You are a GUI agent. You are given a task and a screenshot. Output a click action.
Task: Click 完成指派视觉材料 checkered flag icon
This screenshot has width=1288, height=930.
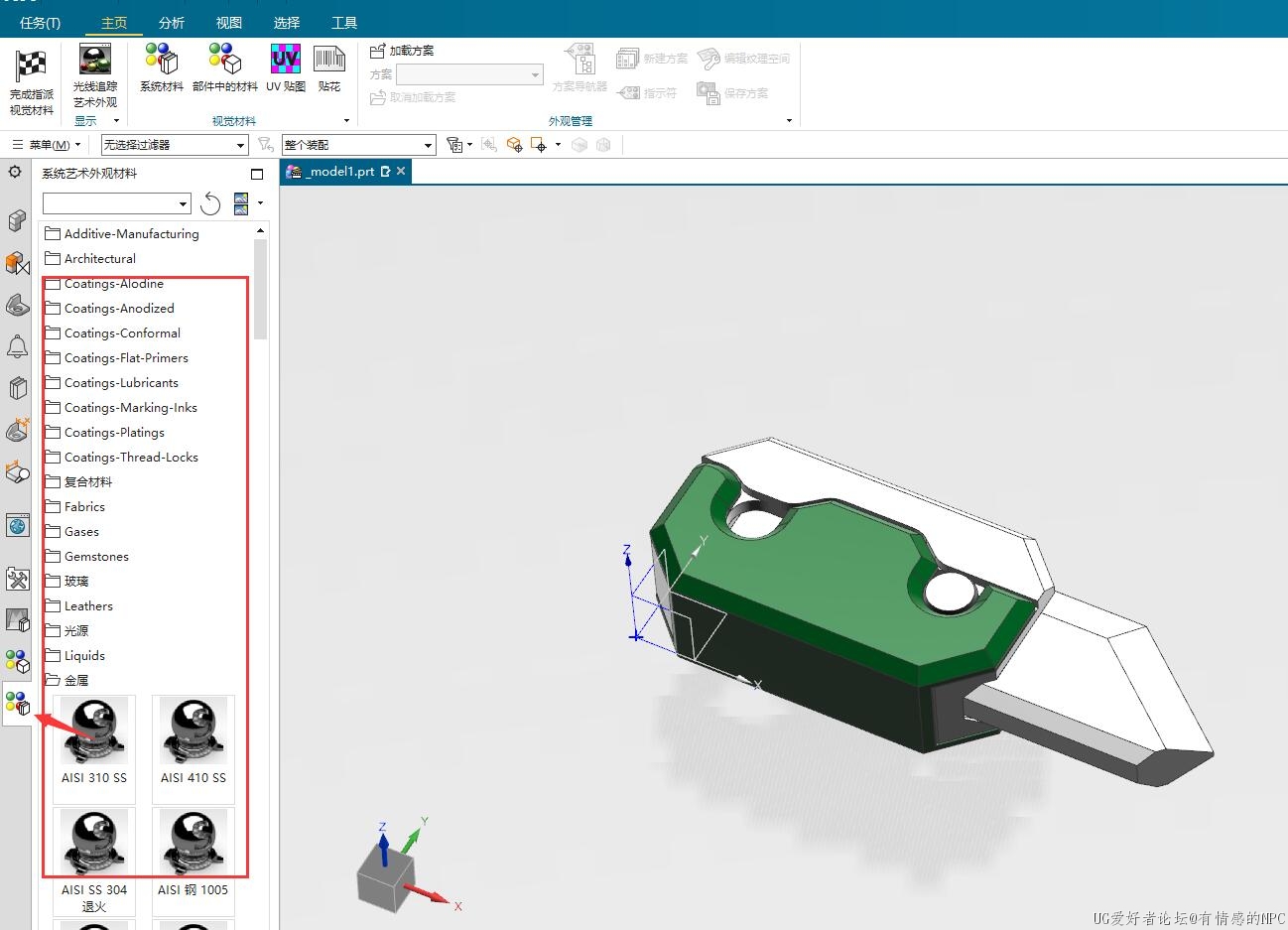point(31,67)
